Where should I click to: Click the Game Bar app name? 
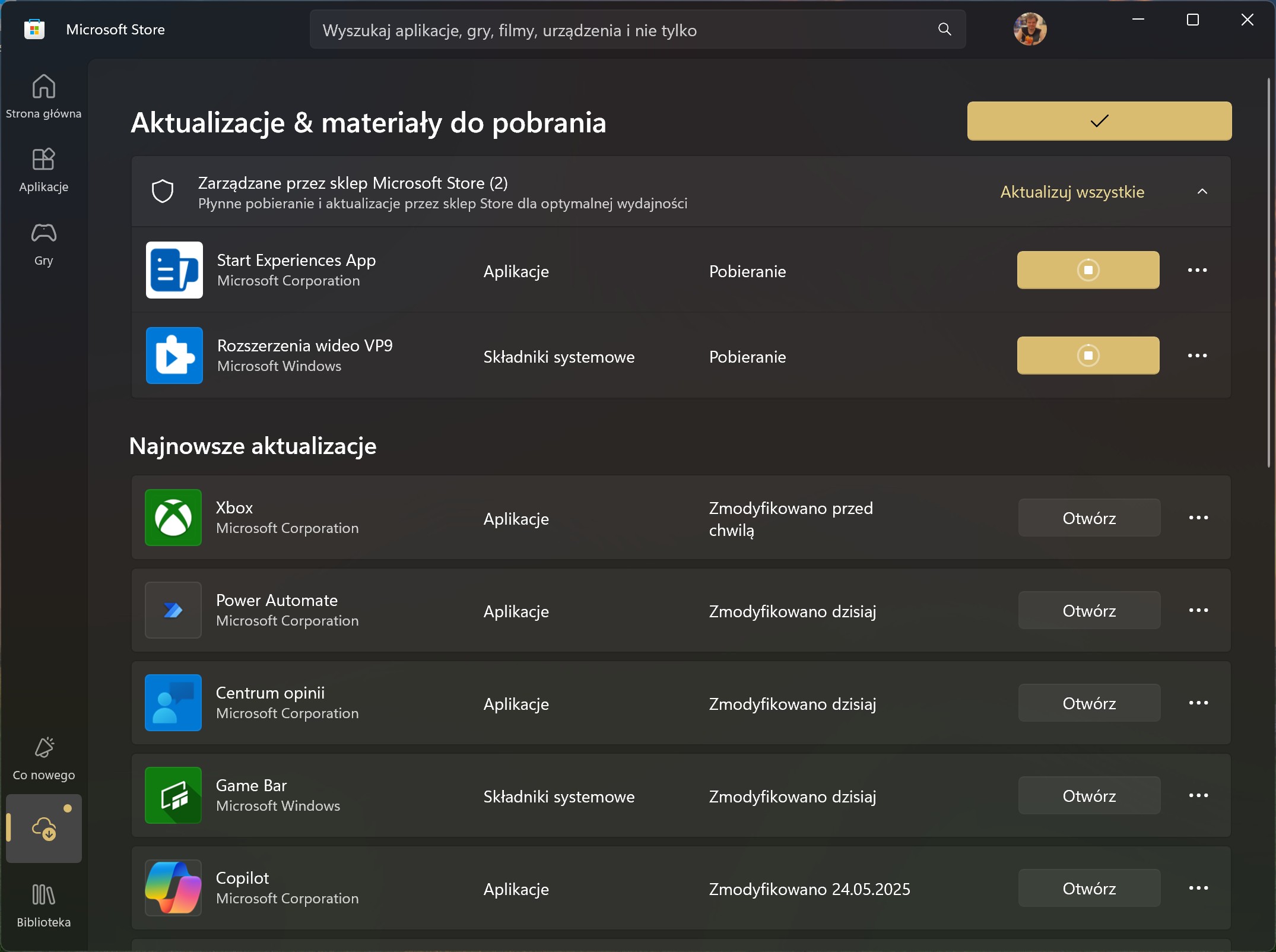251,785
